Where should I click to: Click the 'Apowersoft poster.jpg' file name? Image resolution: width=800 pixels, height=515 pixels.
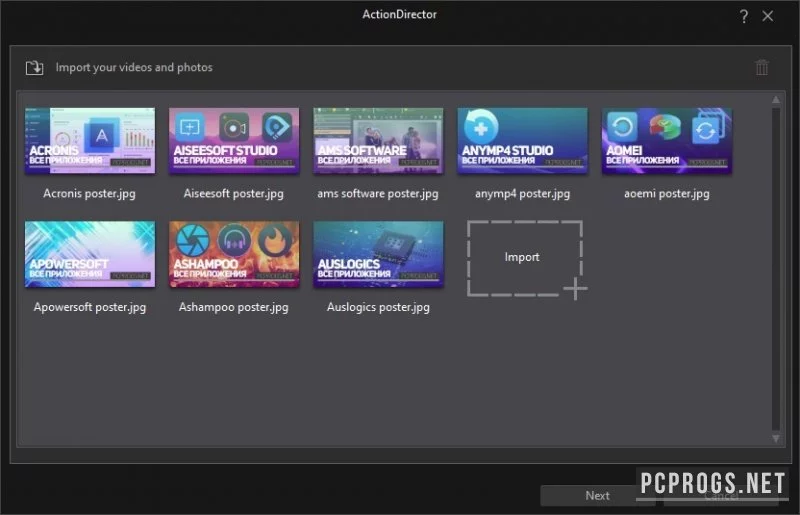point(90,307)
